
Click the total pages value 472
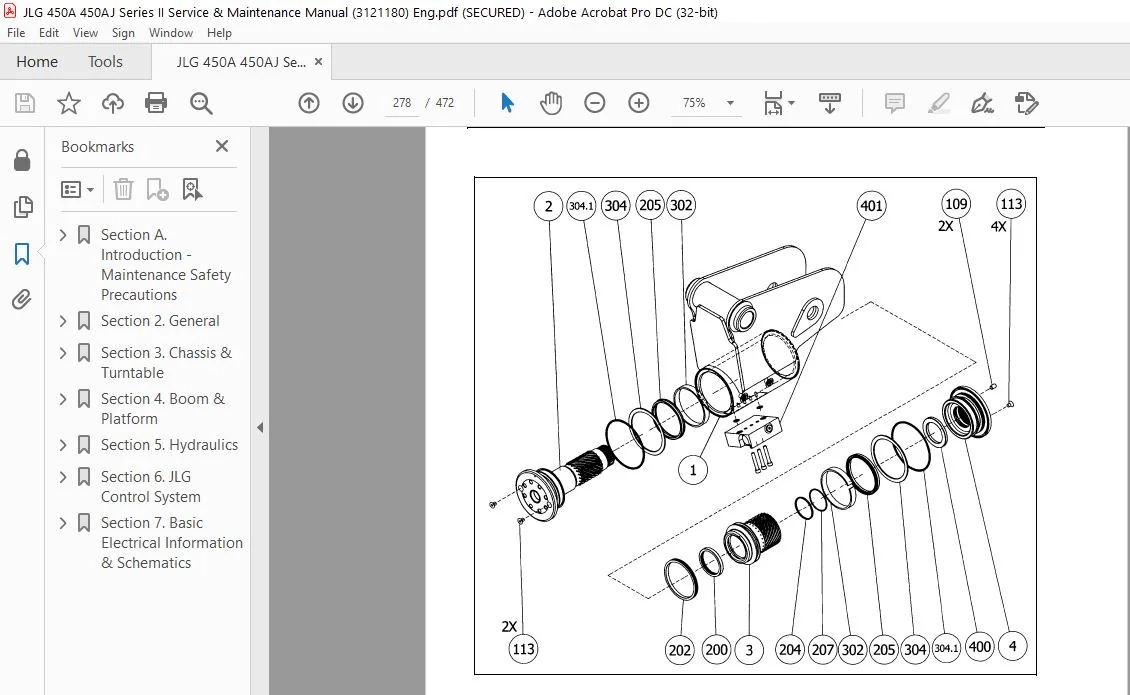(x=445, y=103)
